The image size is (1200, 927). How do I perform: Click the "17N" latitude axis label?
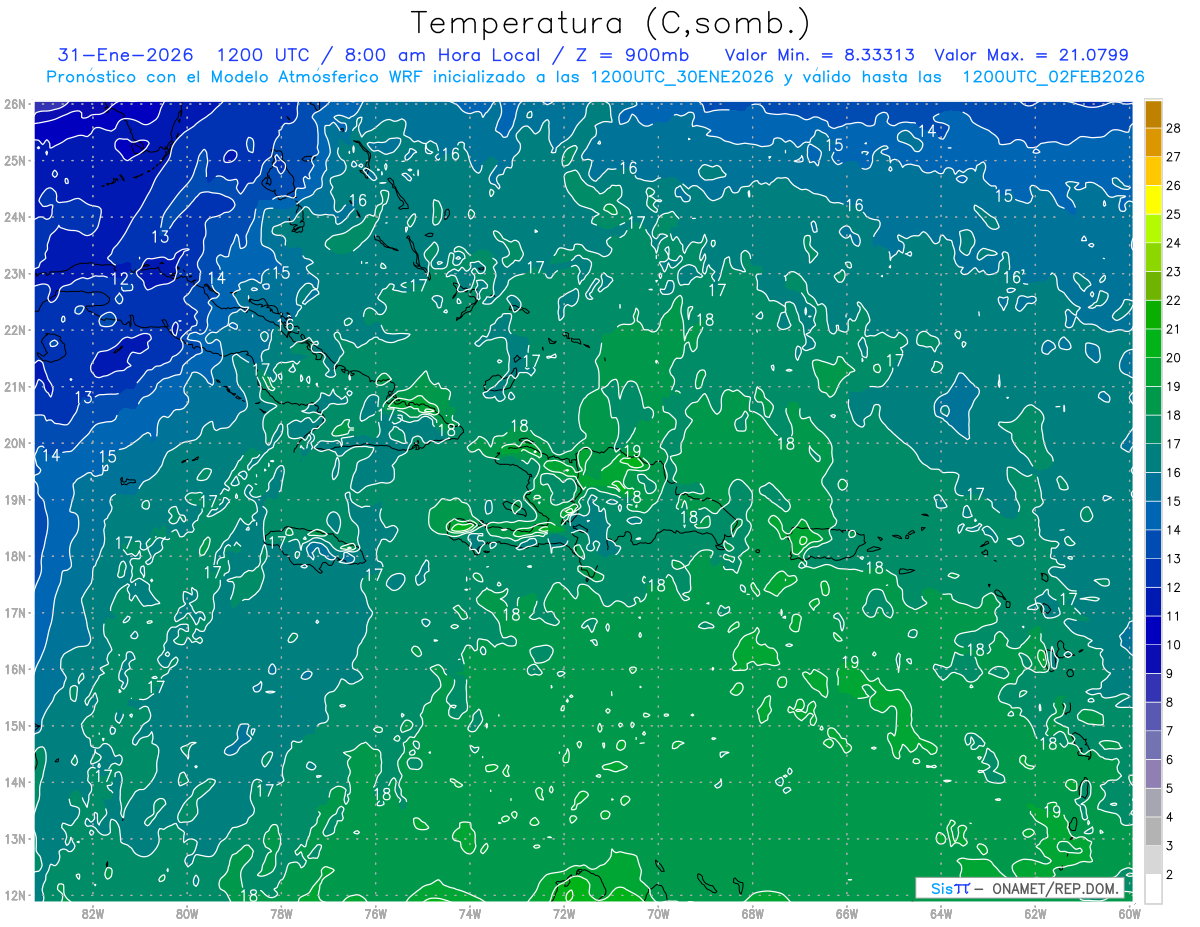click(14, 612)
